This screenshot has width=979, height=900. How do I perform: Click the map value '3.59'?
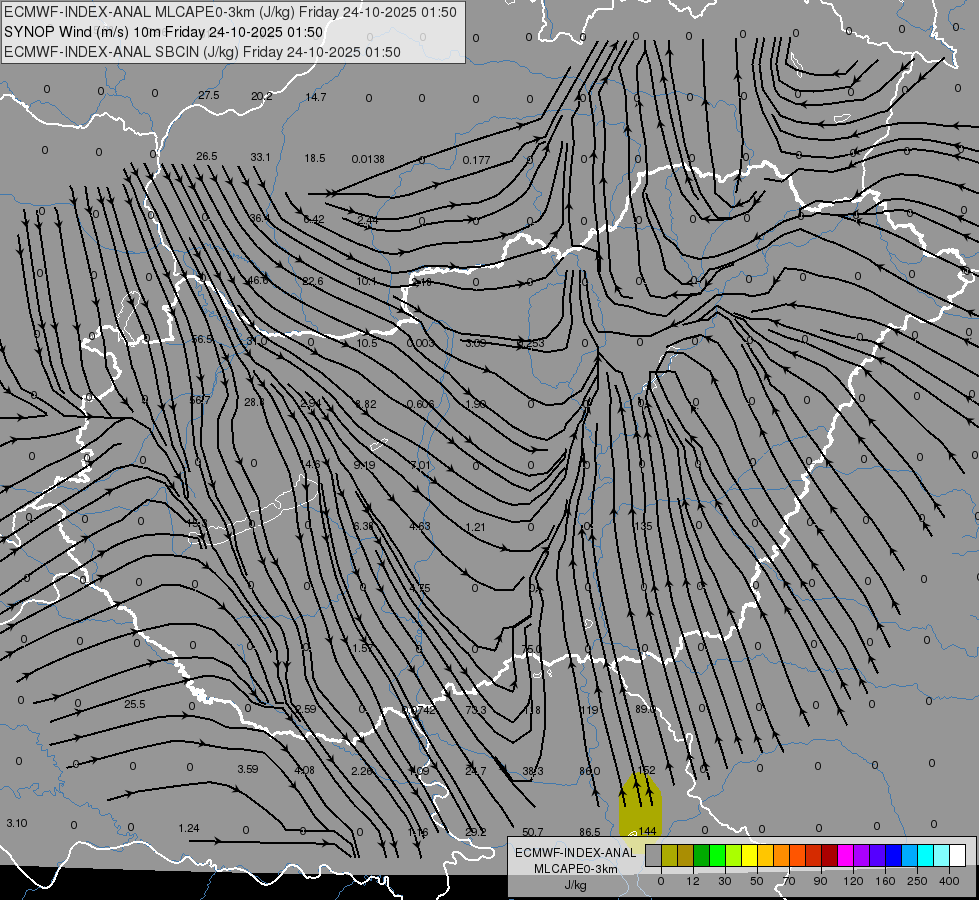tap(247, 769)
